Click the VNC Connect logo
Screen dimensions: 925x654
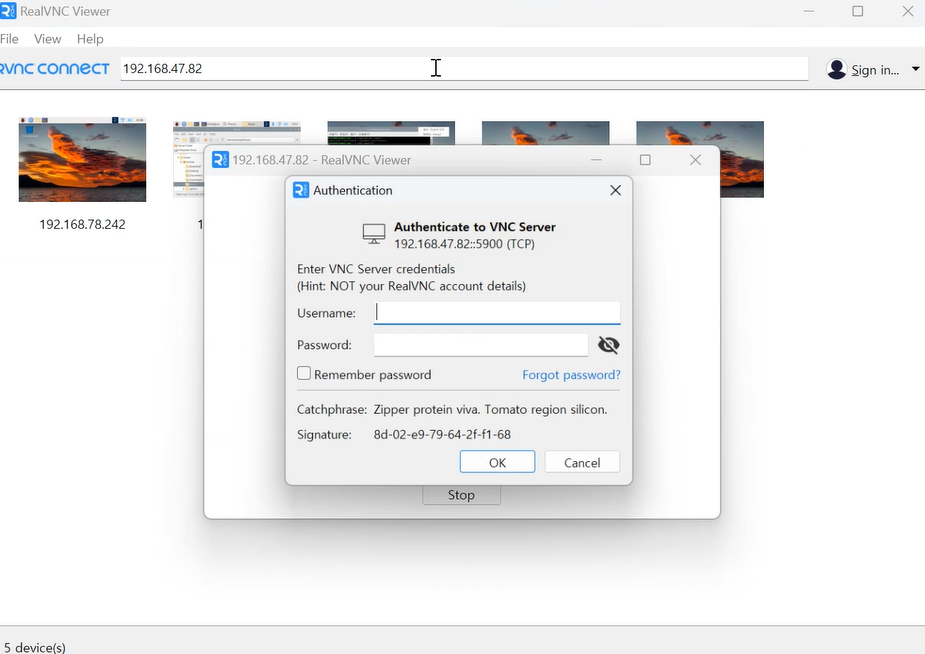[x=54, y=69]
